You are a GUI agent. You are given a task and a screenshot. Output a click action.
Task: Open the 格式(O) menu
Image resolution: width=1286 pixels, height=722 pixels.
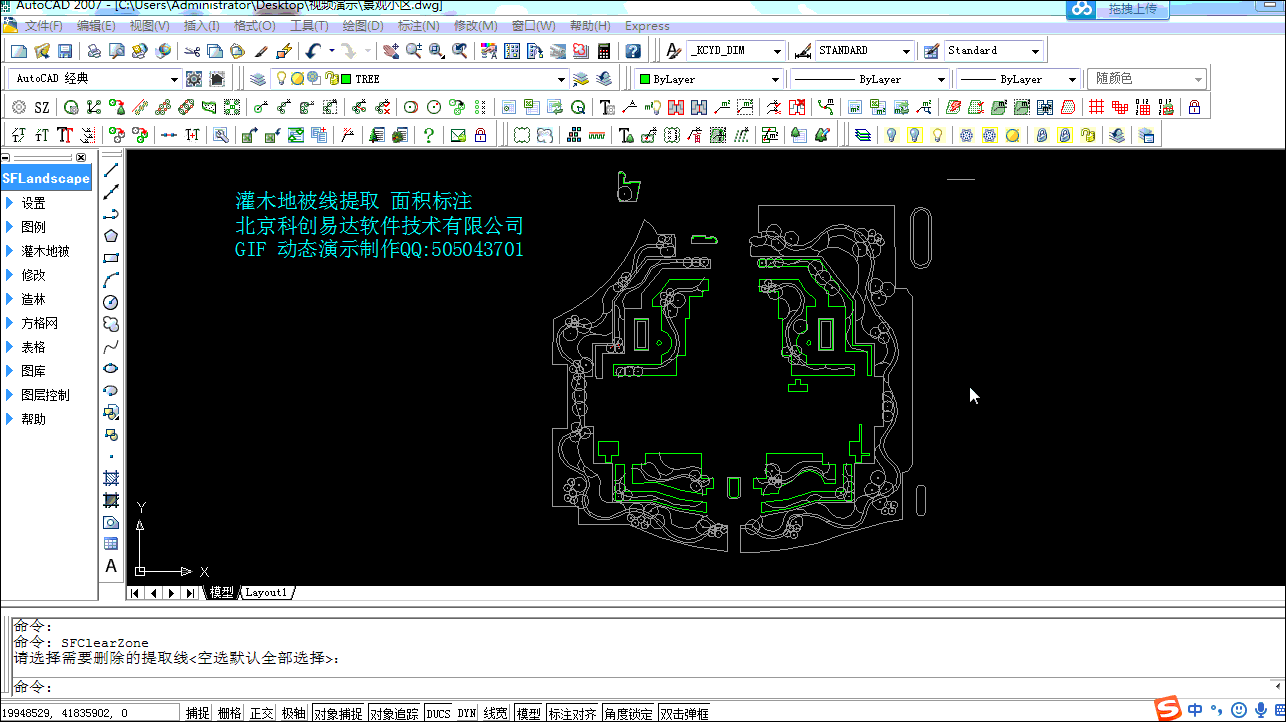253,26
